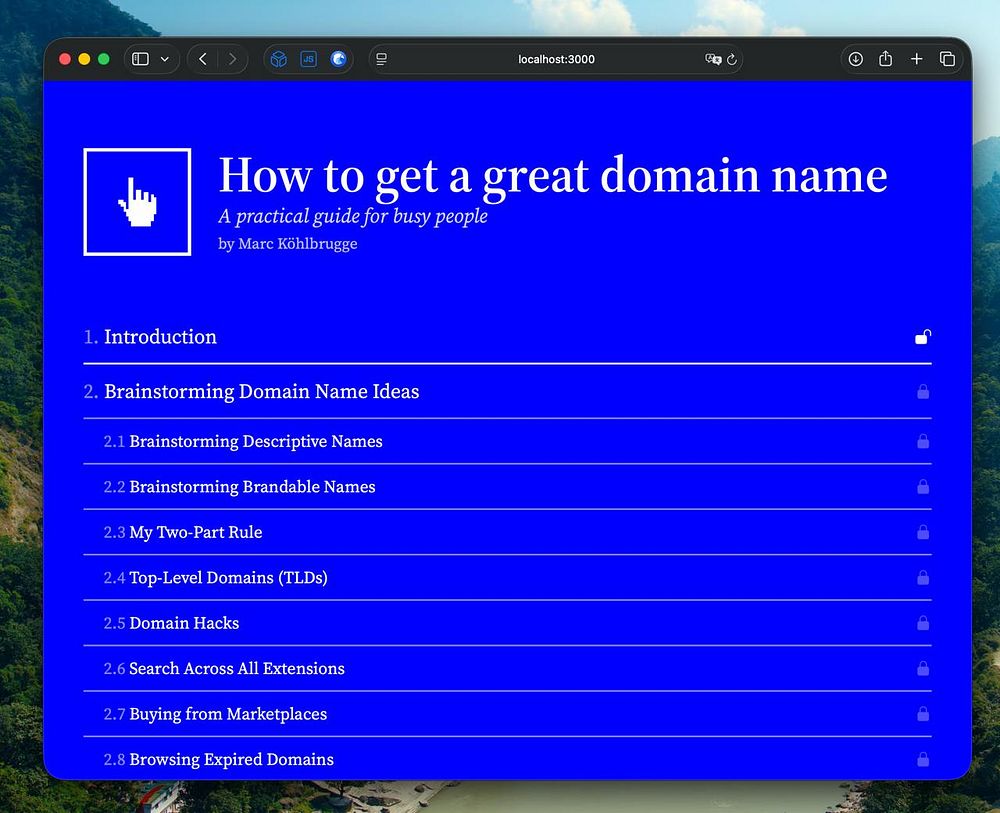
Task: Open the page menu icon in the address bar
Action: 381,59
